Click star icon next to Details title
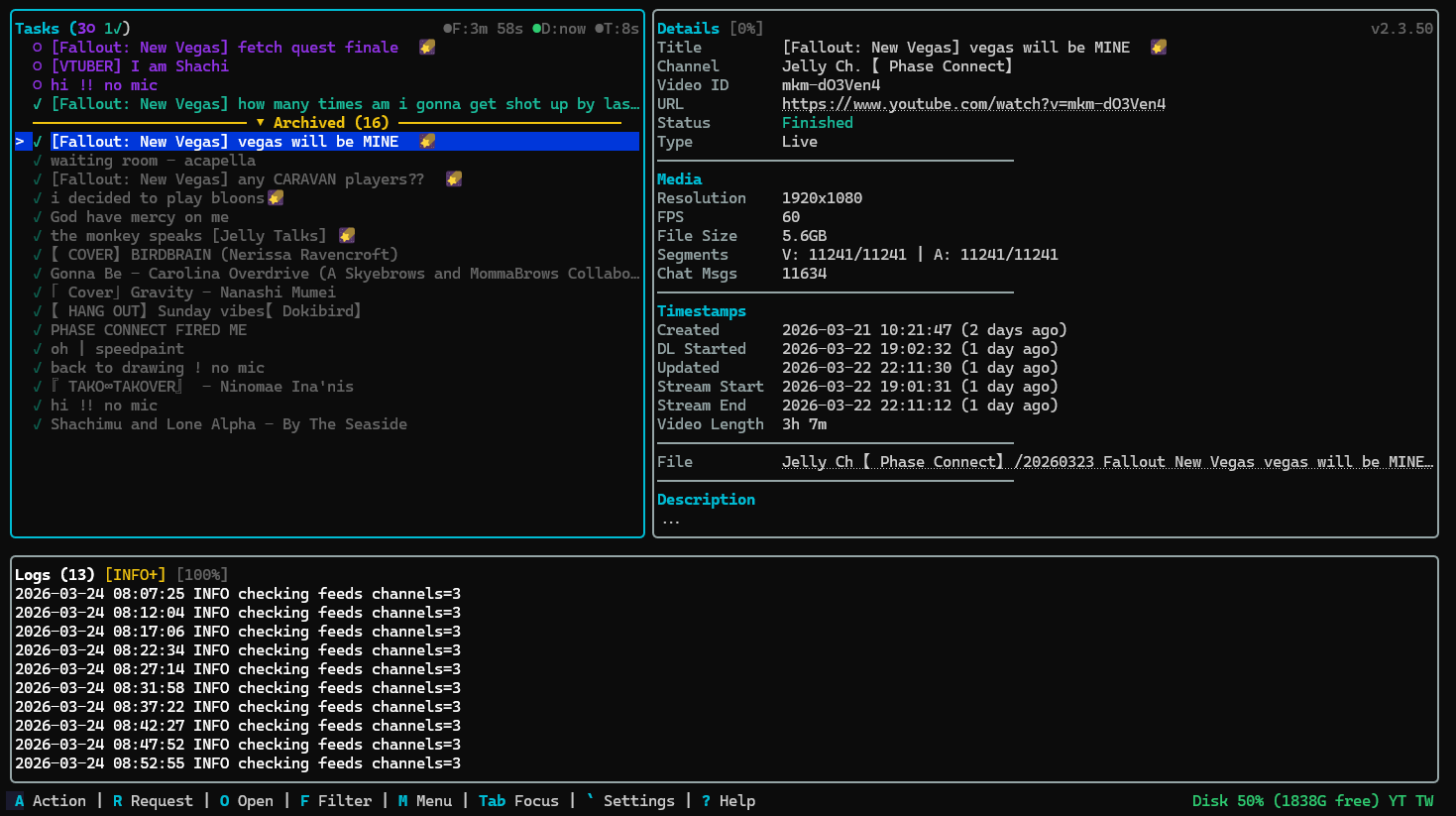 click(1159, 48)
